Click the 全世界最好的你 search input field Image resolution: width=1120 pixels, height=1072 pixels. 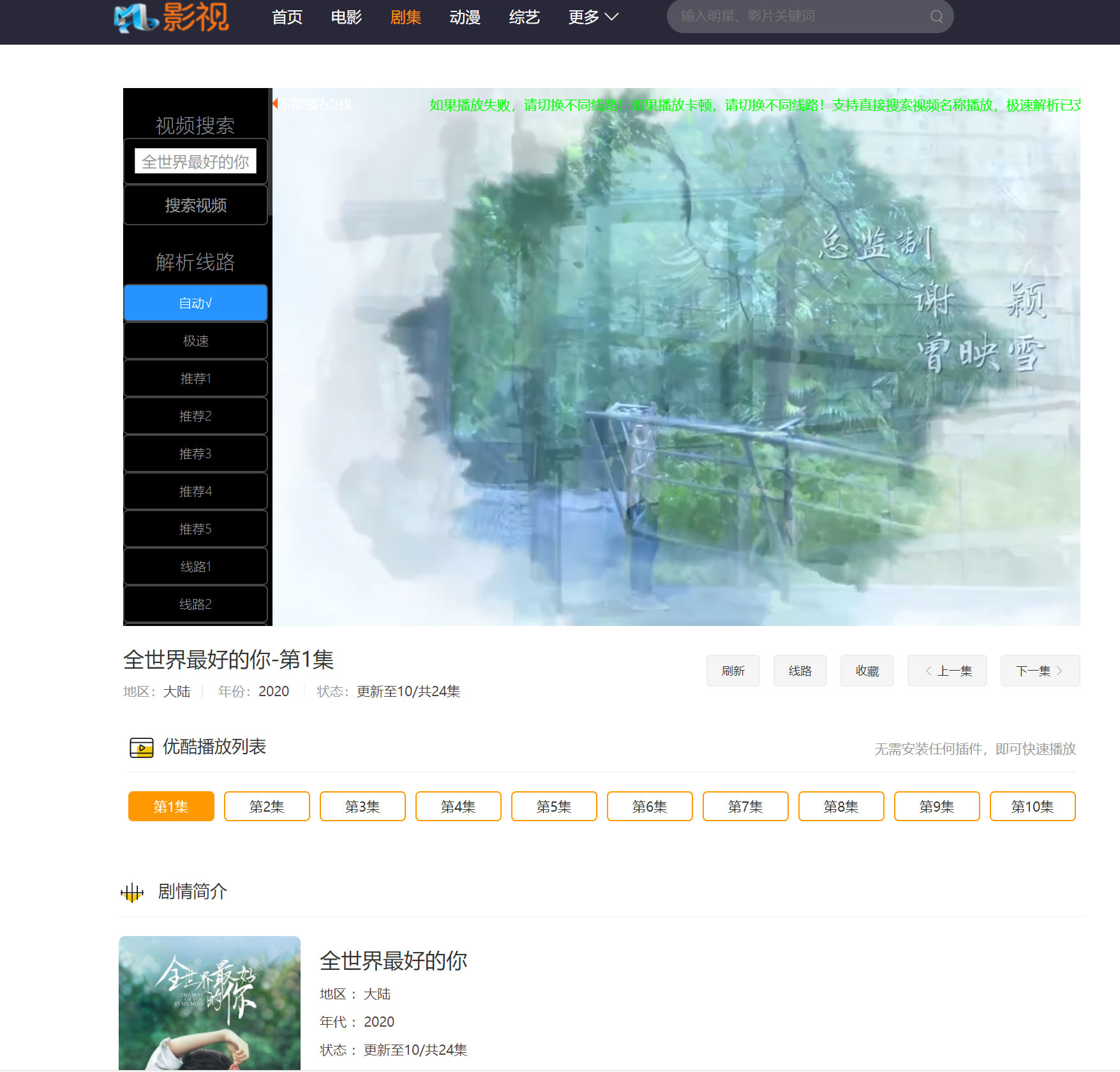(195, 161)
